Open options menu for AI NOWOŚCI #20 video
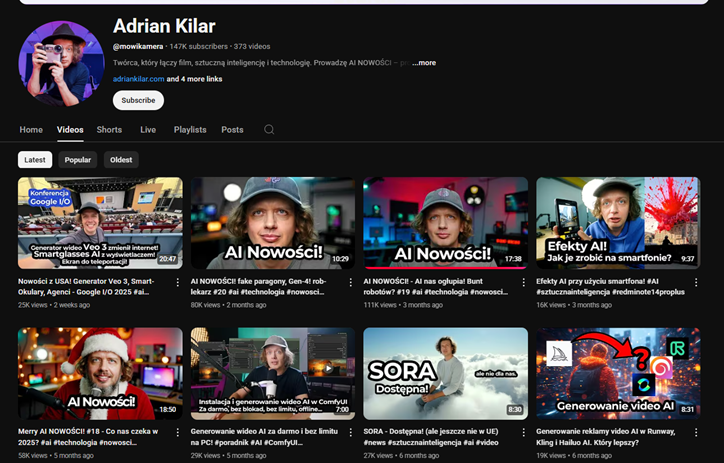Image resolution: width=724 pixels, height=463 pixels. click(x=350, y=282)
